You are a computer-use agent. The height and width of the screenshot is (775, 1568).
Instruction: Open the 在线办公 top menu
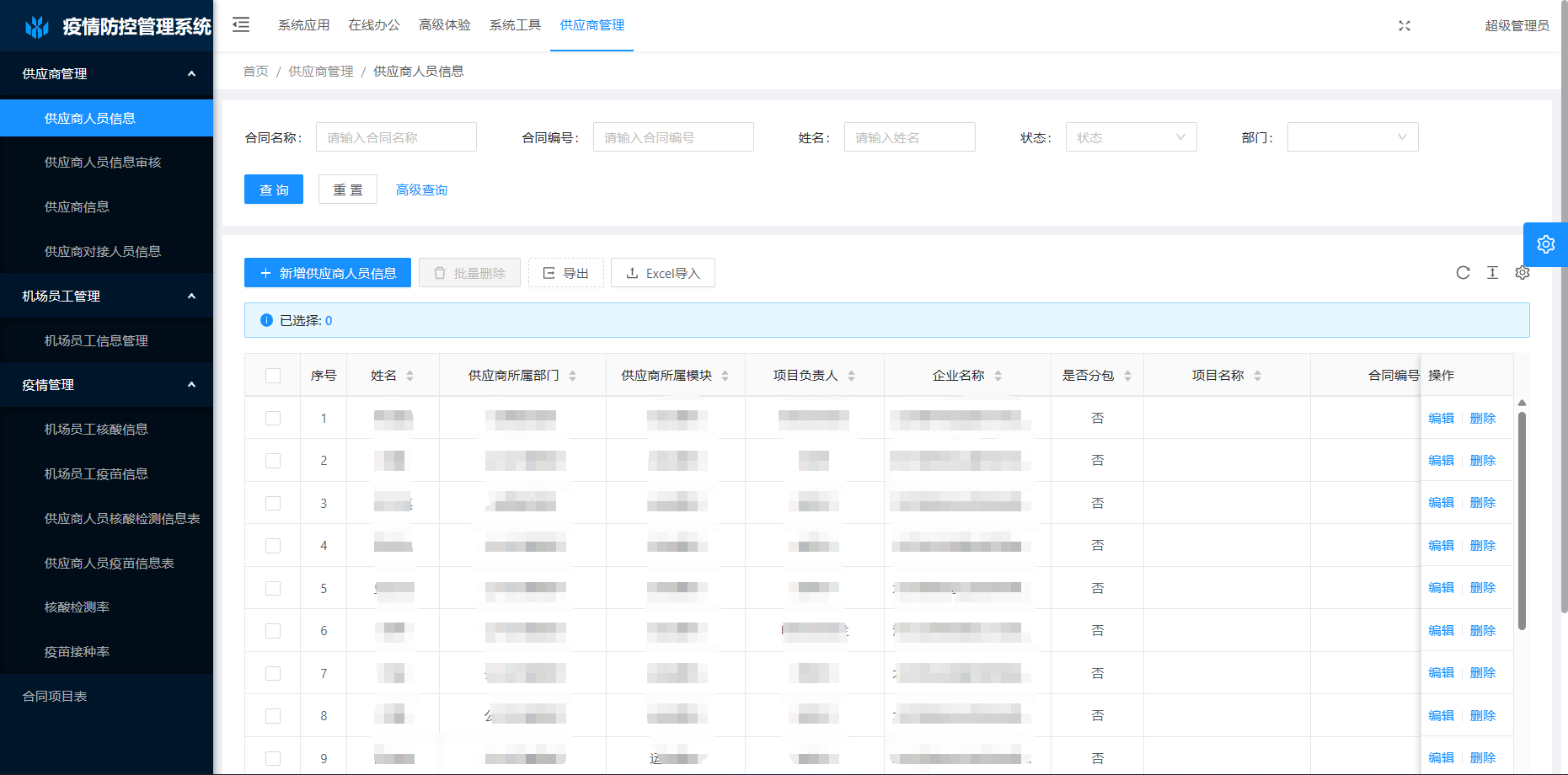pyautogui.click(x=374, y=25)
